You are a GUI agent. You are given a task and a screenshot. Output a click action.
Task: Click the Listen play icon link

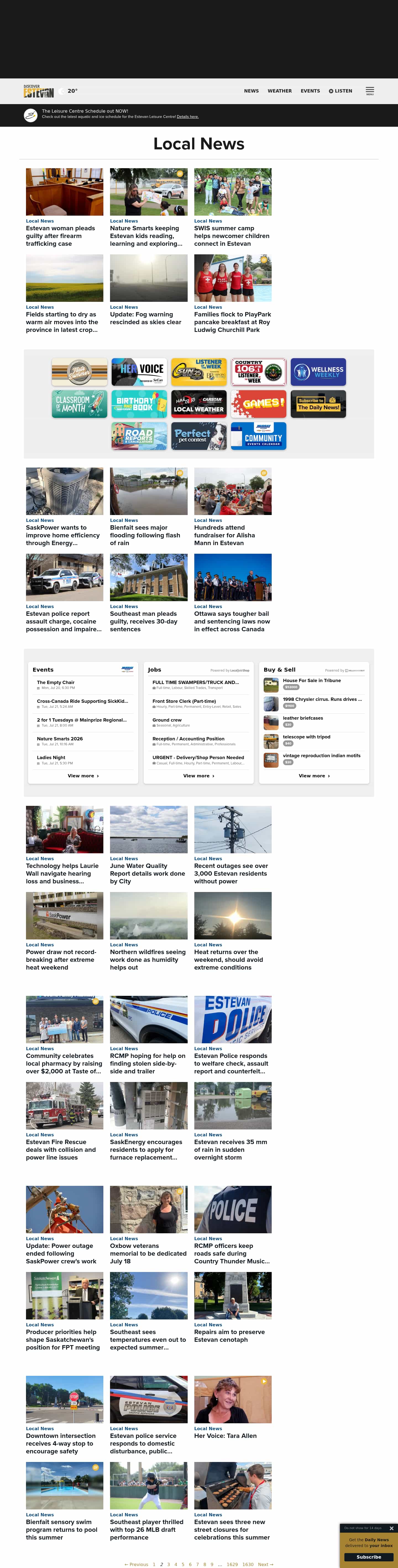pyautogui.click(x=340, y=91)
